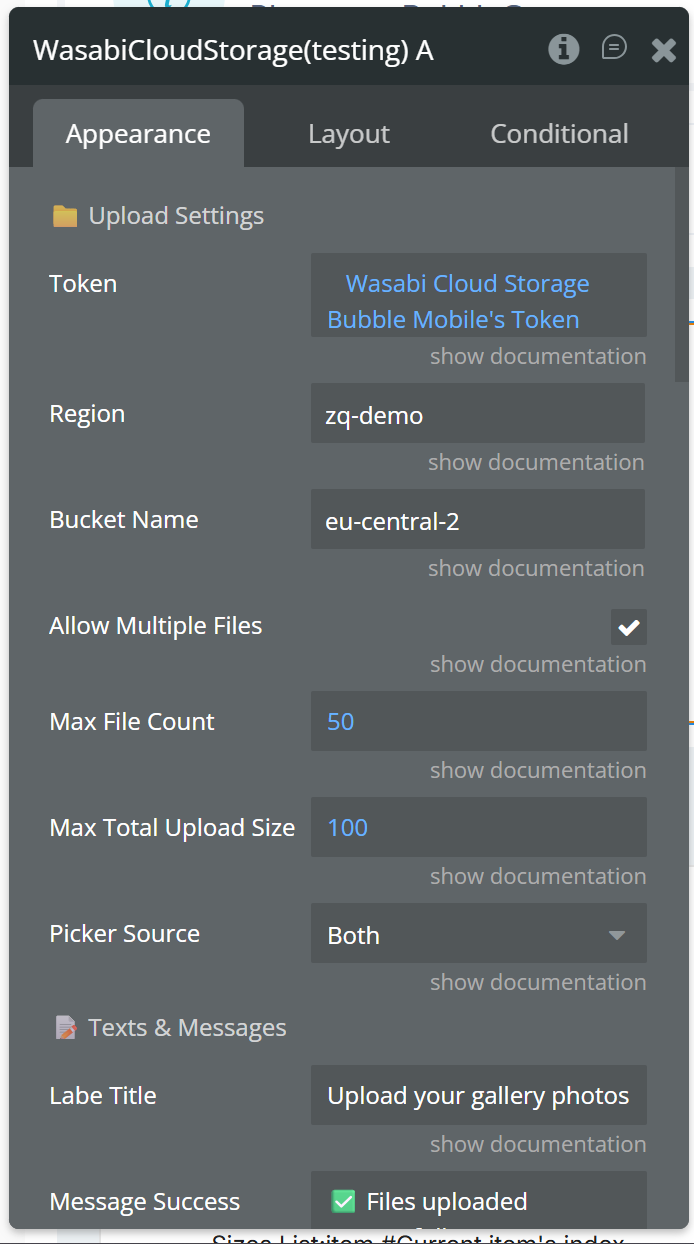Toggle the Allow Multiple Files checkbox

click(629, 627)
